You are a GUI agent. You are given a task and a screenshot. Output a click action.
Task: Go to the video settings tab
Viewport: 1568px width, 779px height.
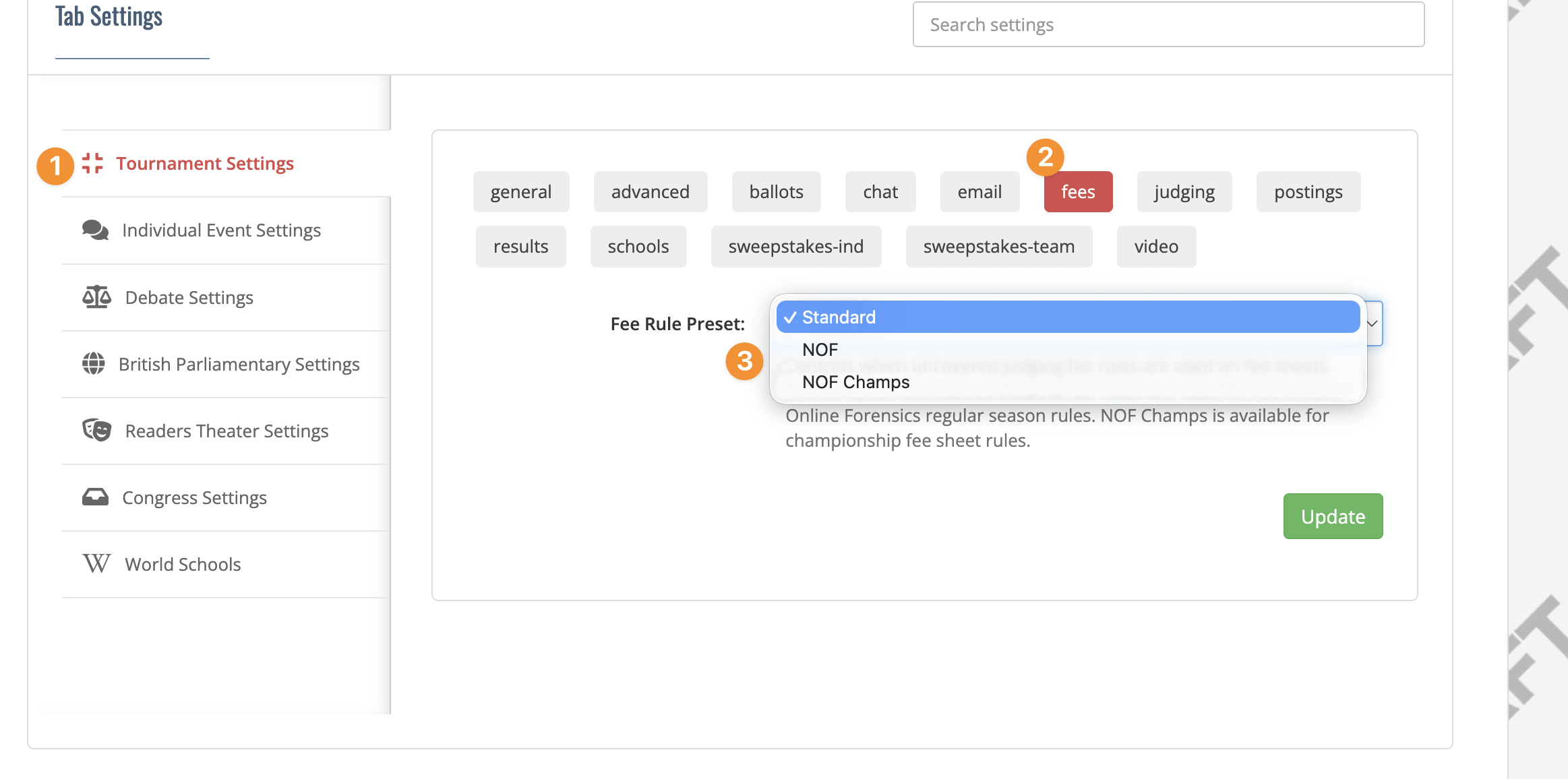pyautogui.click(x=1156, y=247)
